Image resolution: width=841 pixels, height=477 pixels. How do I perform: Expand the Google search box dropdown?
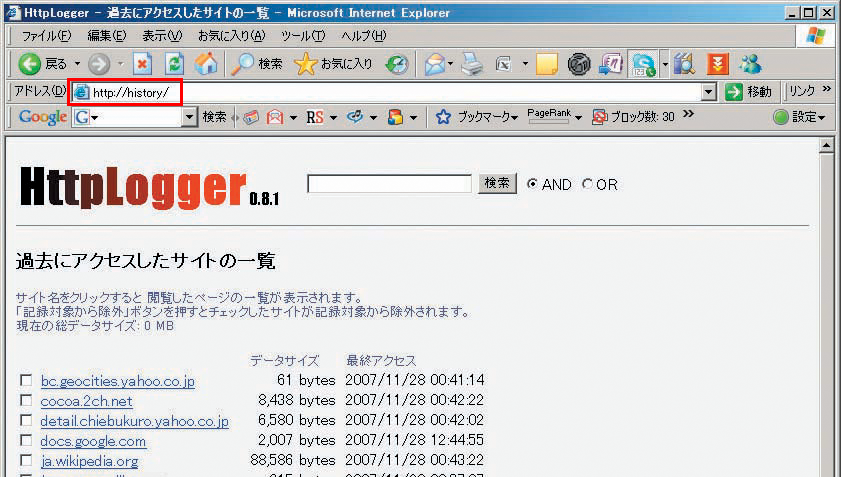coord(189,117)
